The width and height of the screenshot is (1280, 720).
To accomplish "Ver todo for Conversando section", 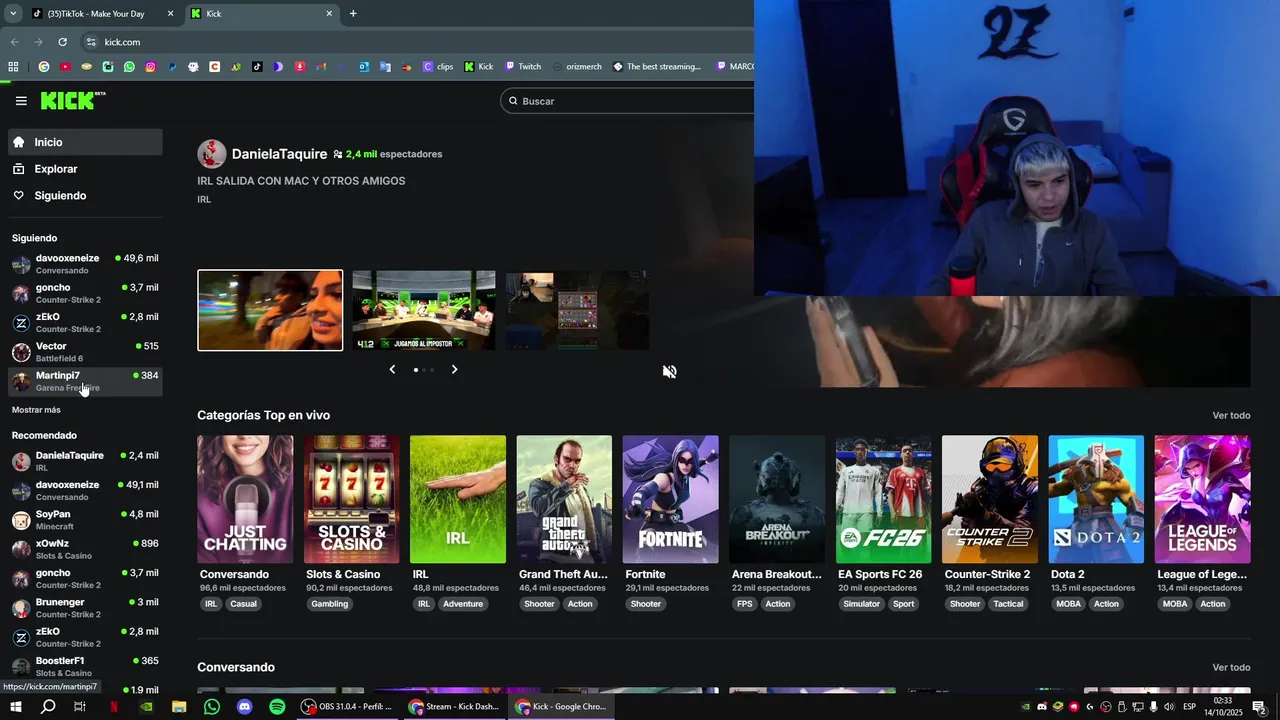I will (x=1231, y=667).
